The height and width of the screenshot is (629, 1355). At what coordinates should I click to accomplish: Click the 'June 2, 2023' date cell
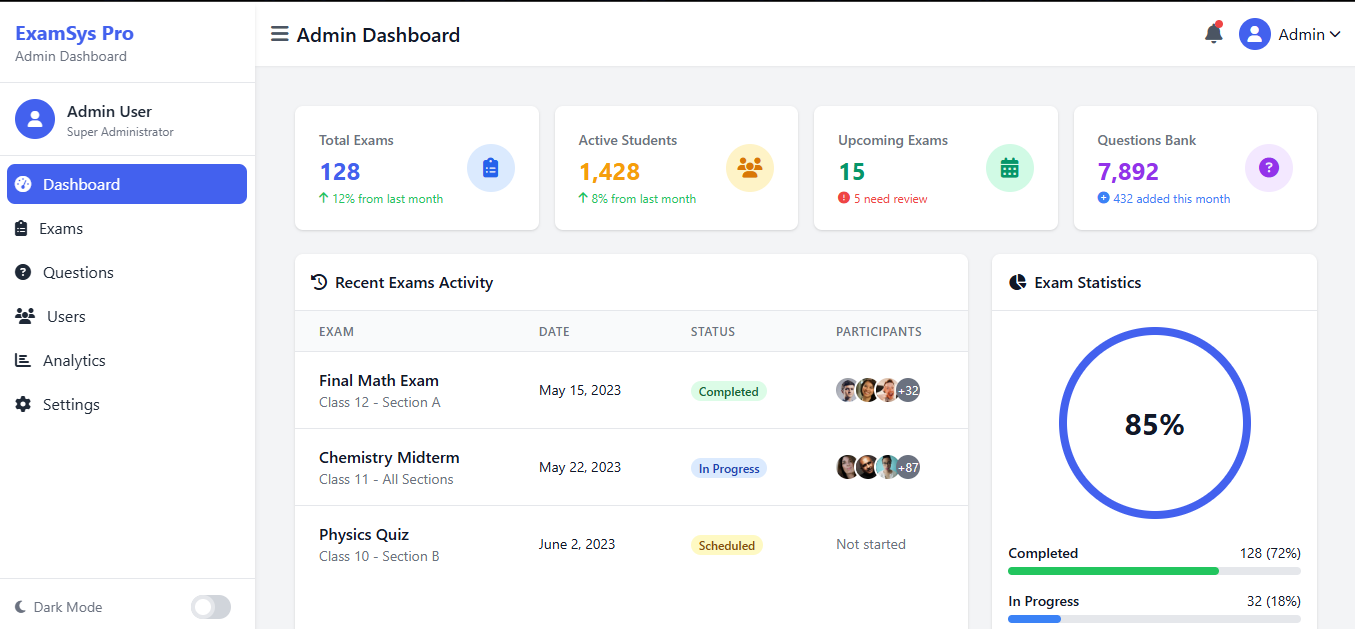tap(577, 544)
